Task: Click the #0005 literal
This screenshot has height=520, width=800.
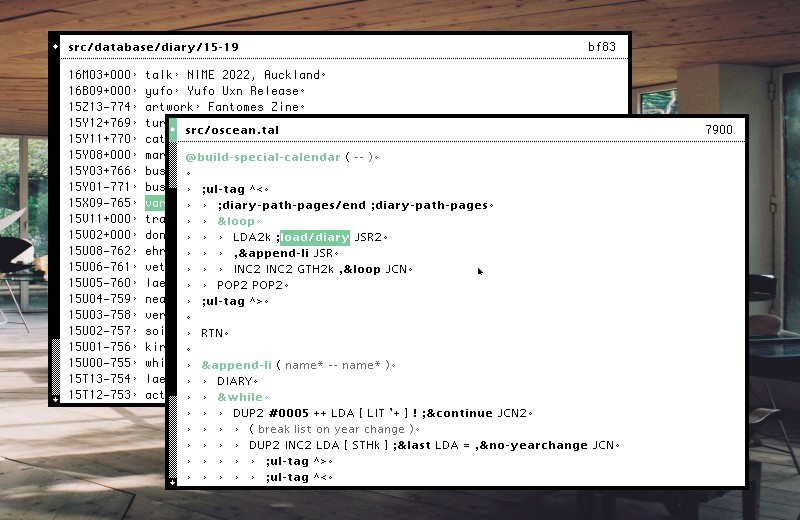Action: click(x=289, y=413)
